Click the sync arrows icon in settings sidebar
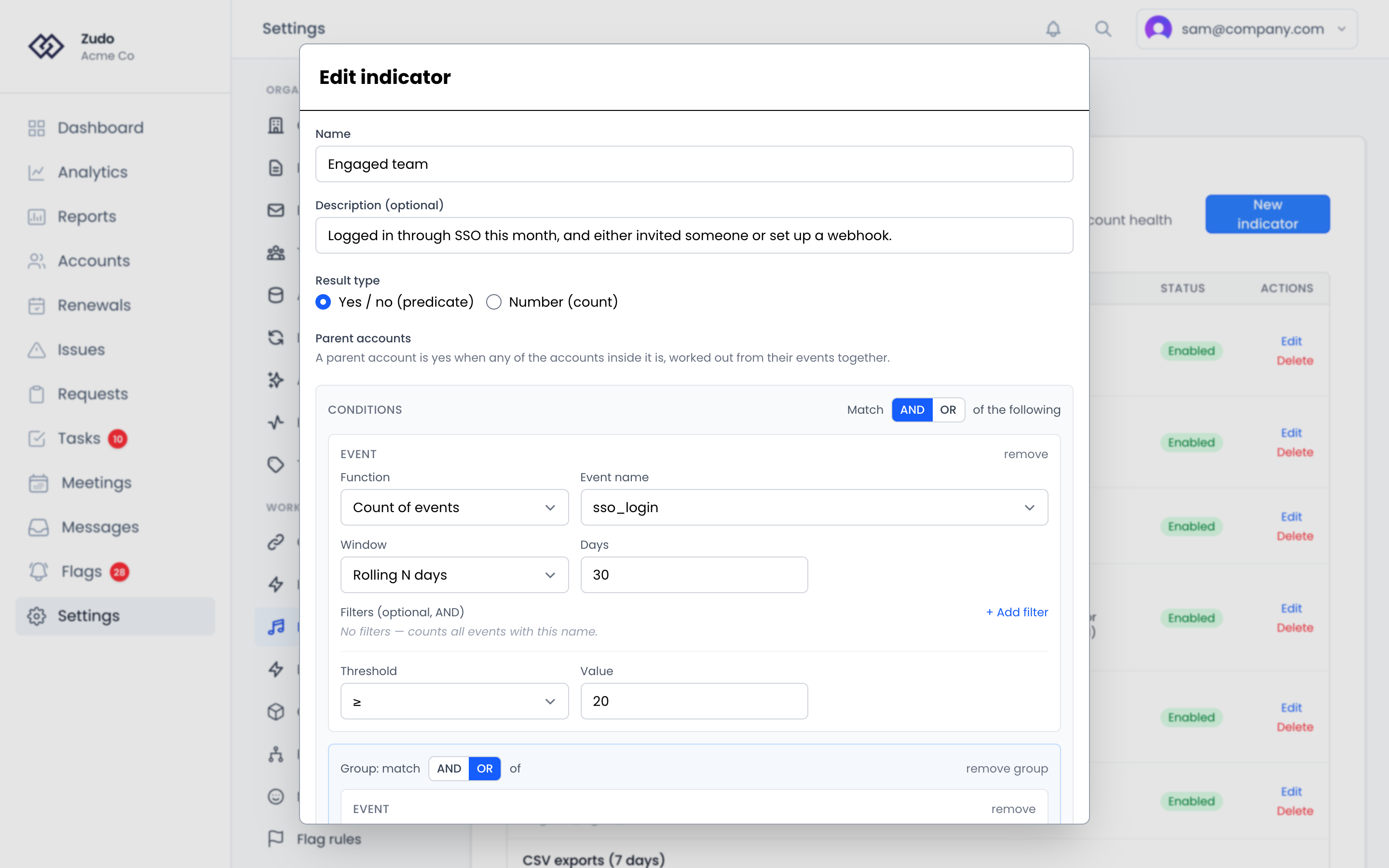1389x868 pixels. pyautogui.click(x=276, y=338)
